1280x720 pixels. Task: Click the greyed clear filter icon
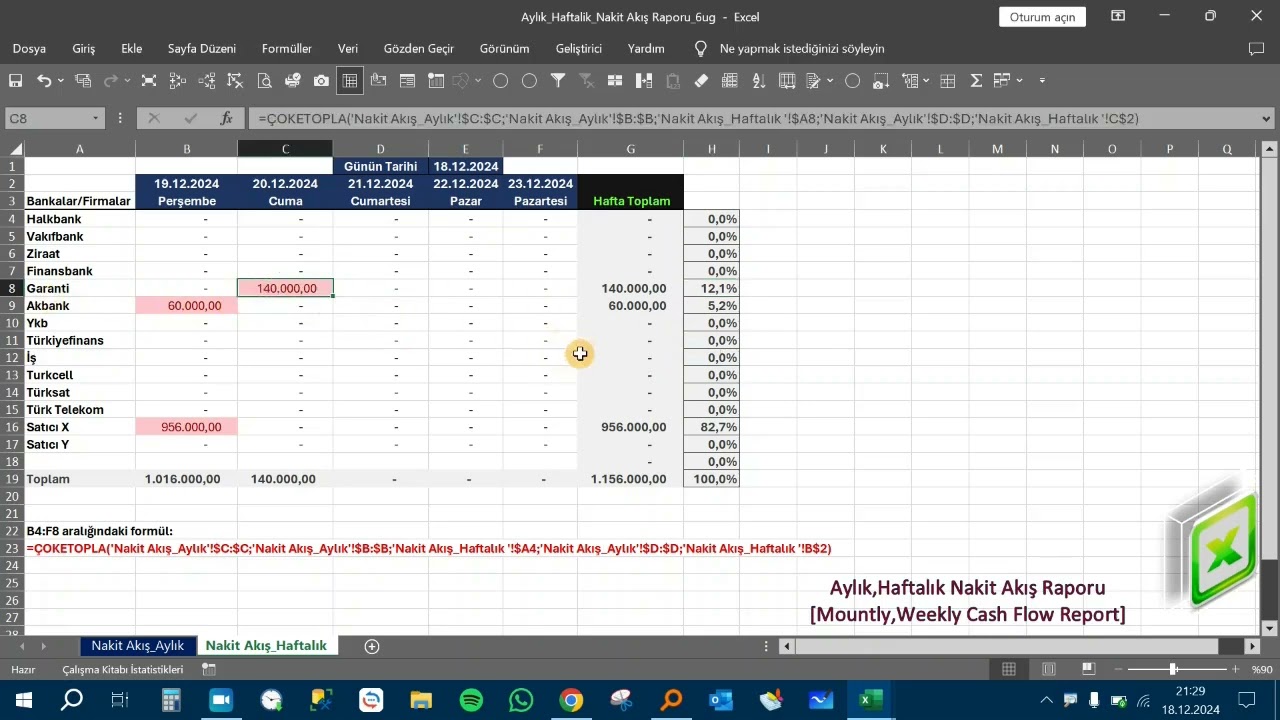(x=587, y=81)
